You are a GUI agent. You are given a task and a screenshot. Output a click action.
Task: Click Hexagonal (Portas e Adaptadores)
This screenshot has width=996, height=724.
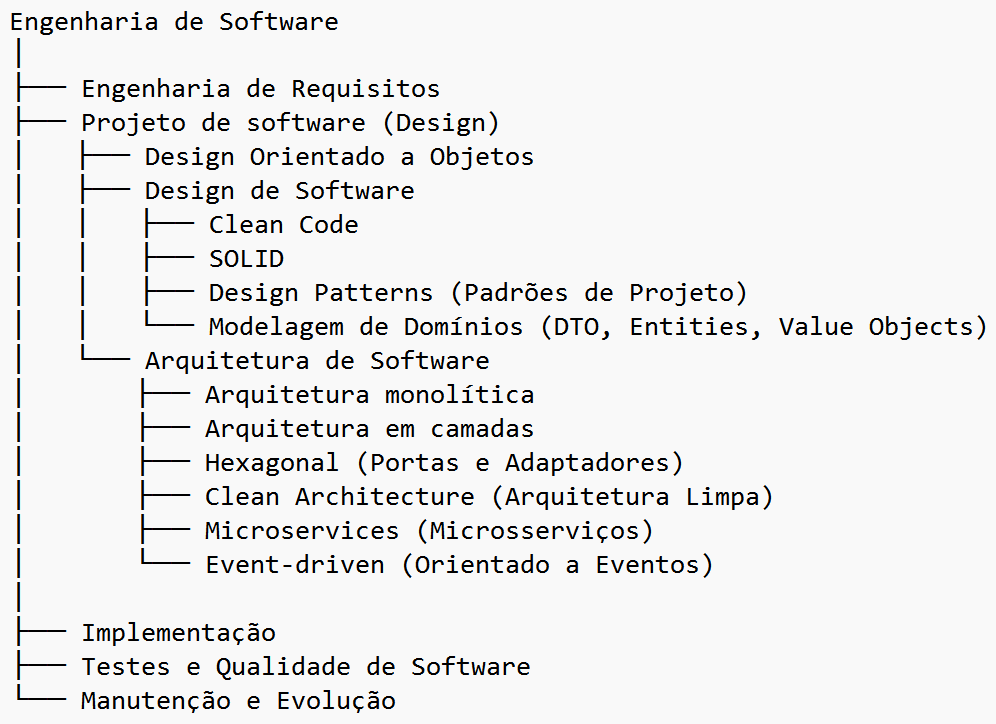tap(444, 463)
